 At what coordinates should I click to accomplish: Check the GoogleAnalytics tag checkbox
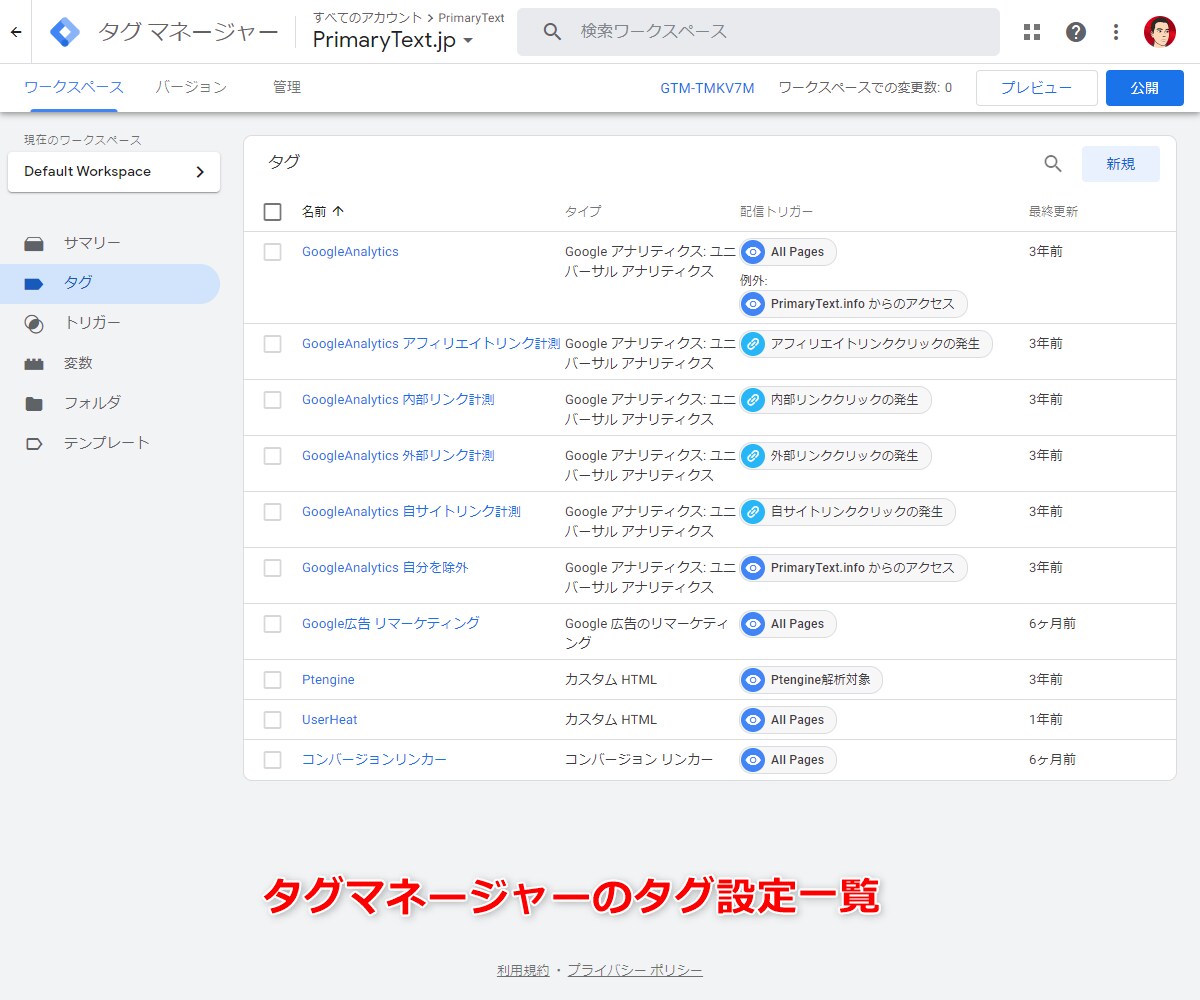coord(273,252)
